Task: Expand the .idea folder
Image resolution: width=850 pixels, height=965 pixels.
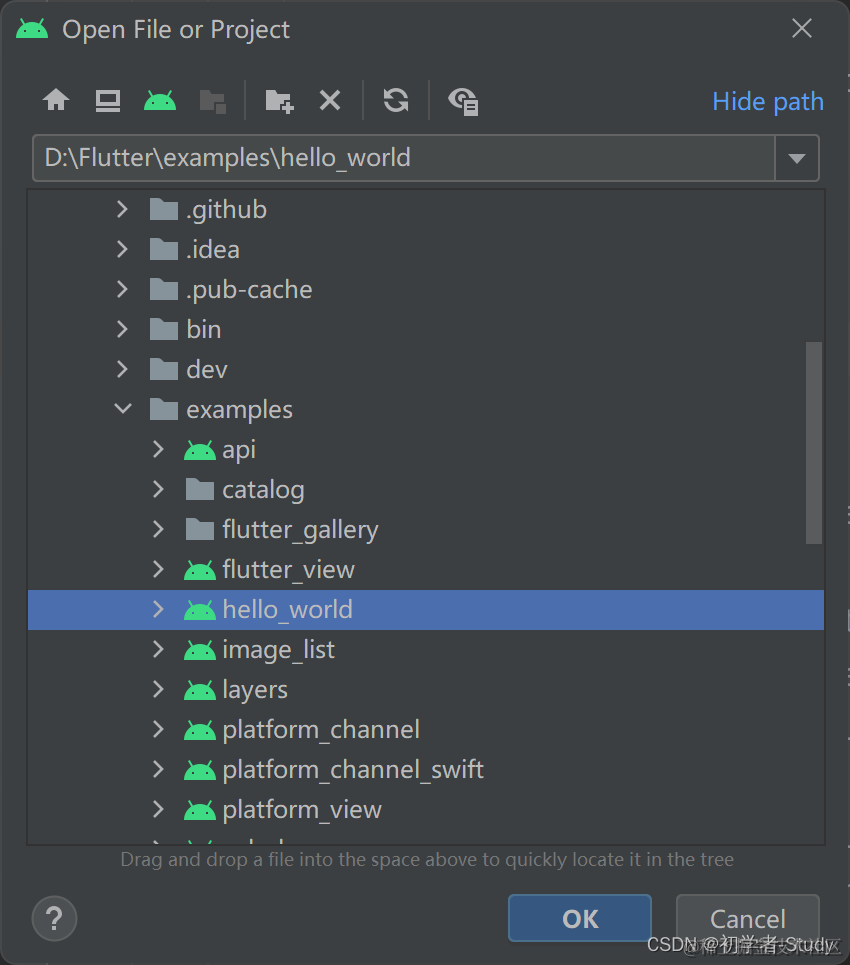Action: coord(122,250)
